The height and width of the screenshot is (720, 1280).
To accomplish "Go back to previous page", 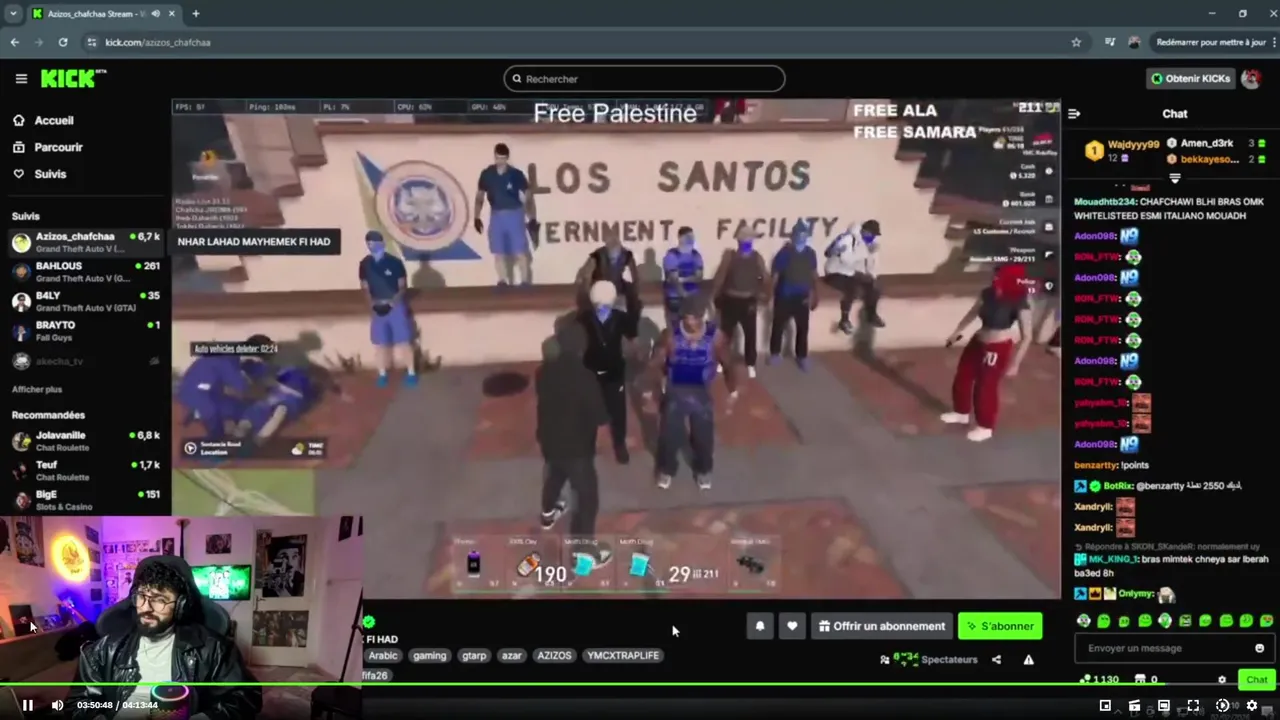I will click(14, 42).
